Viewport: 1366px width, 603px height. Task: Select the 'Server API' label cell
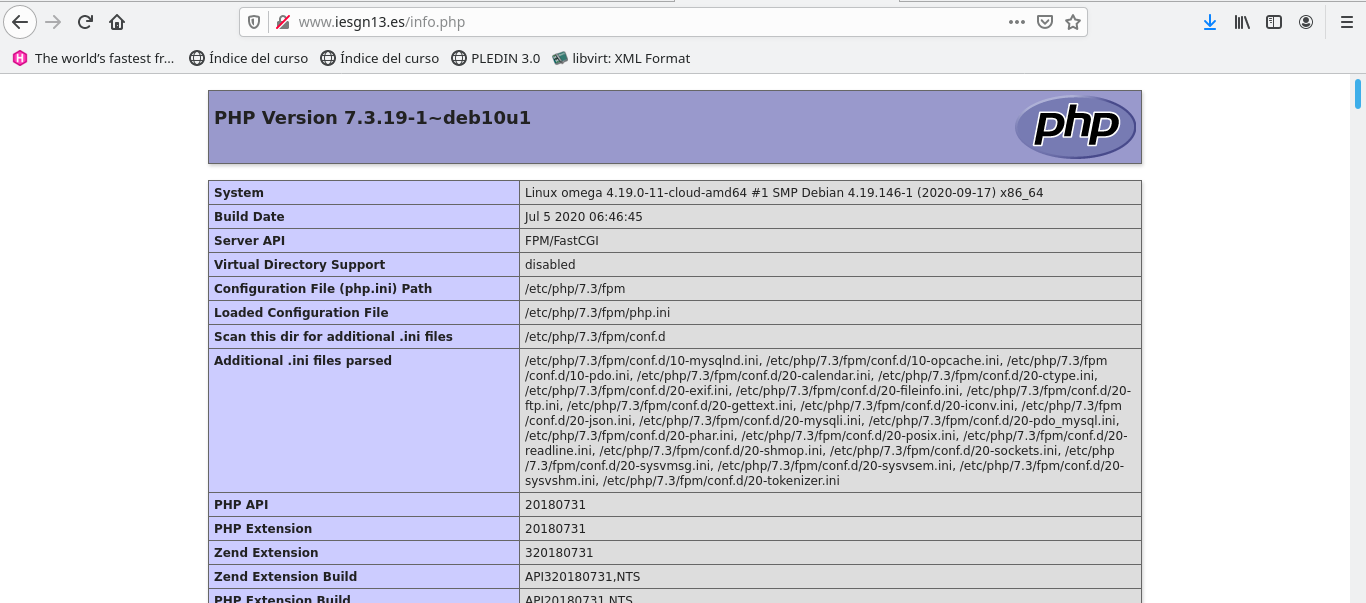(x=364, y=241)
